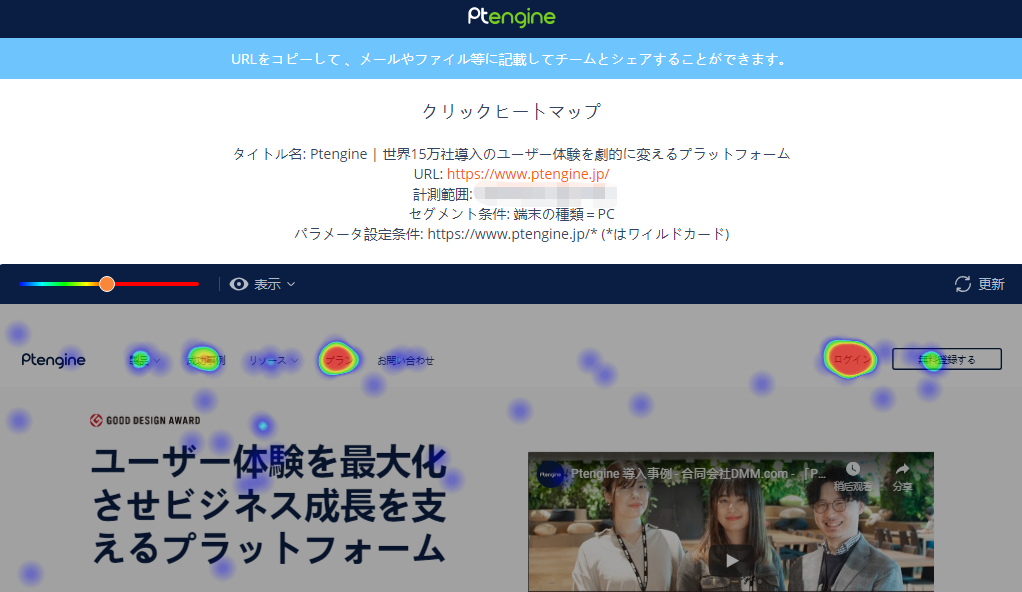Click the タイトル名 line
The width and height of the screenshot is (1022, 592).
point(512,155)
